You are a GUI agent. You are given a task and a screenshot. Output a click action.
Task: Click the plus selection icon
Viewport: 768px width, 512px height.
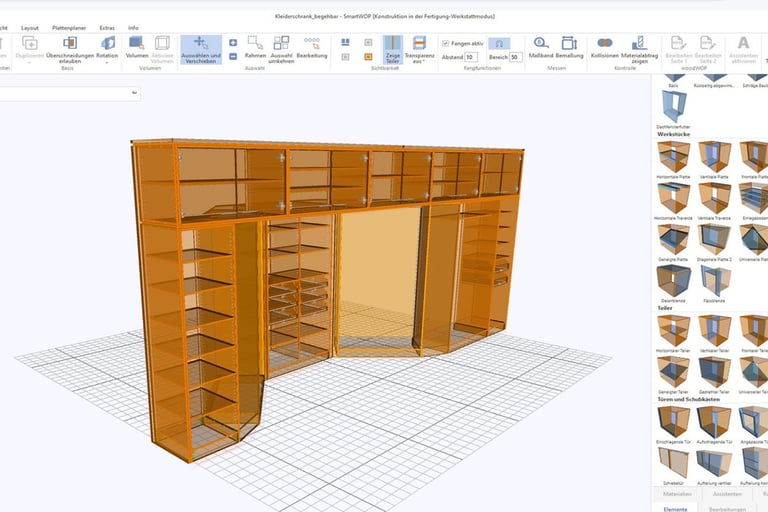(233, 43)
